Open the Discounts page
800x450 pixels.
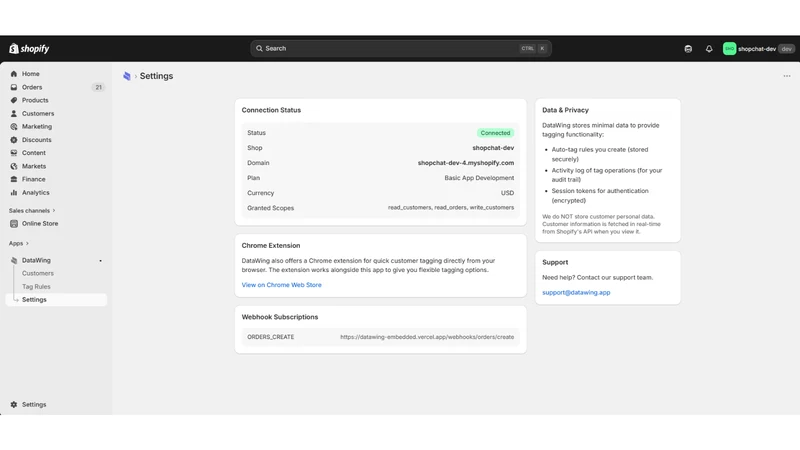tap(36, 140)
